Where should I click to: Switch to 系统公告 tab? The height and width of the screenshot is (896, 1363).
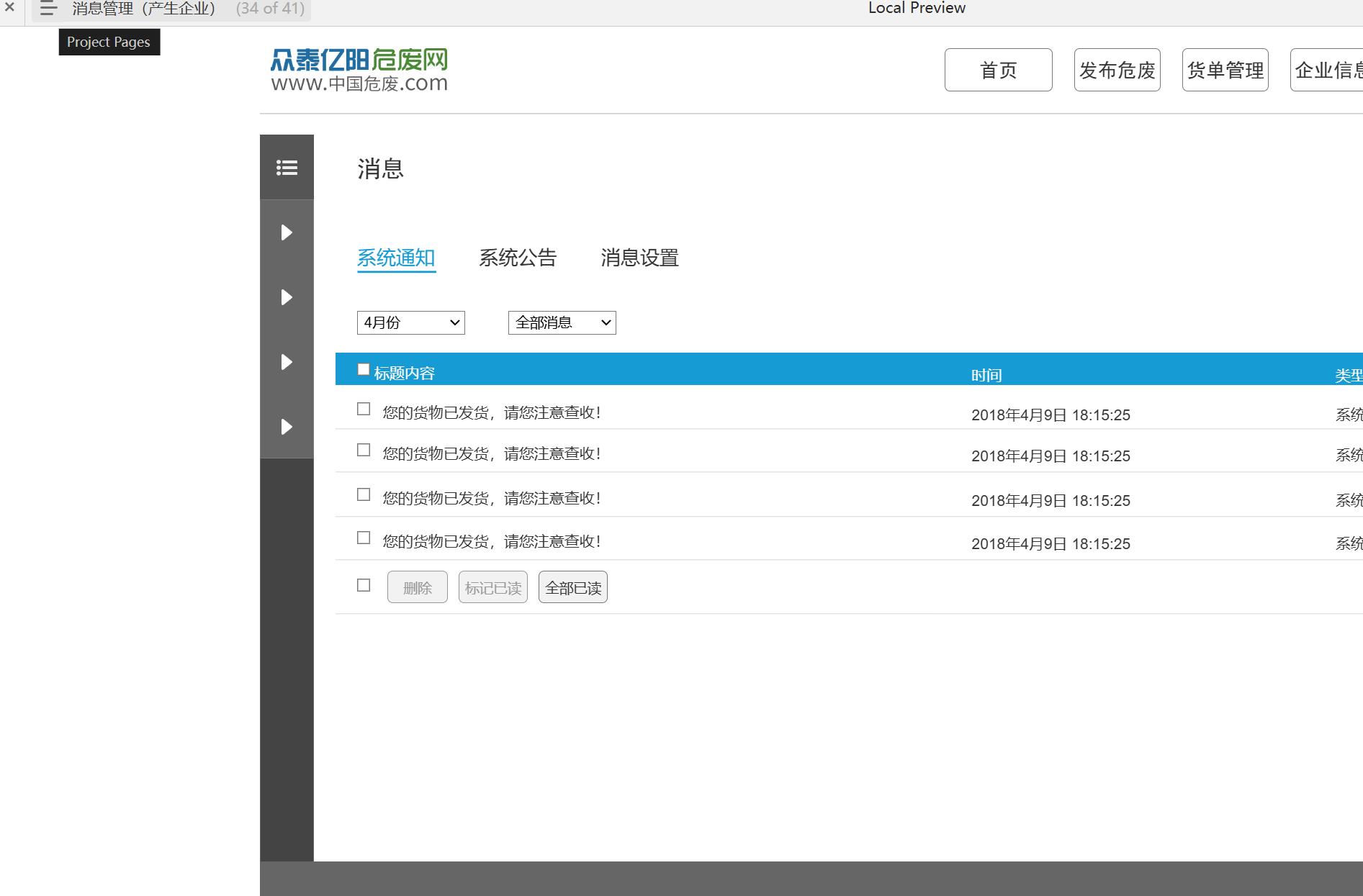tap(518, 258)
